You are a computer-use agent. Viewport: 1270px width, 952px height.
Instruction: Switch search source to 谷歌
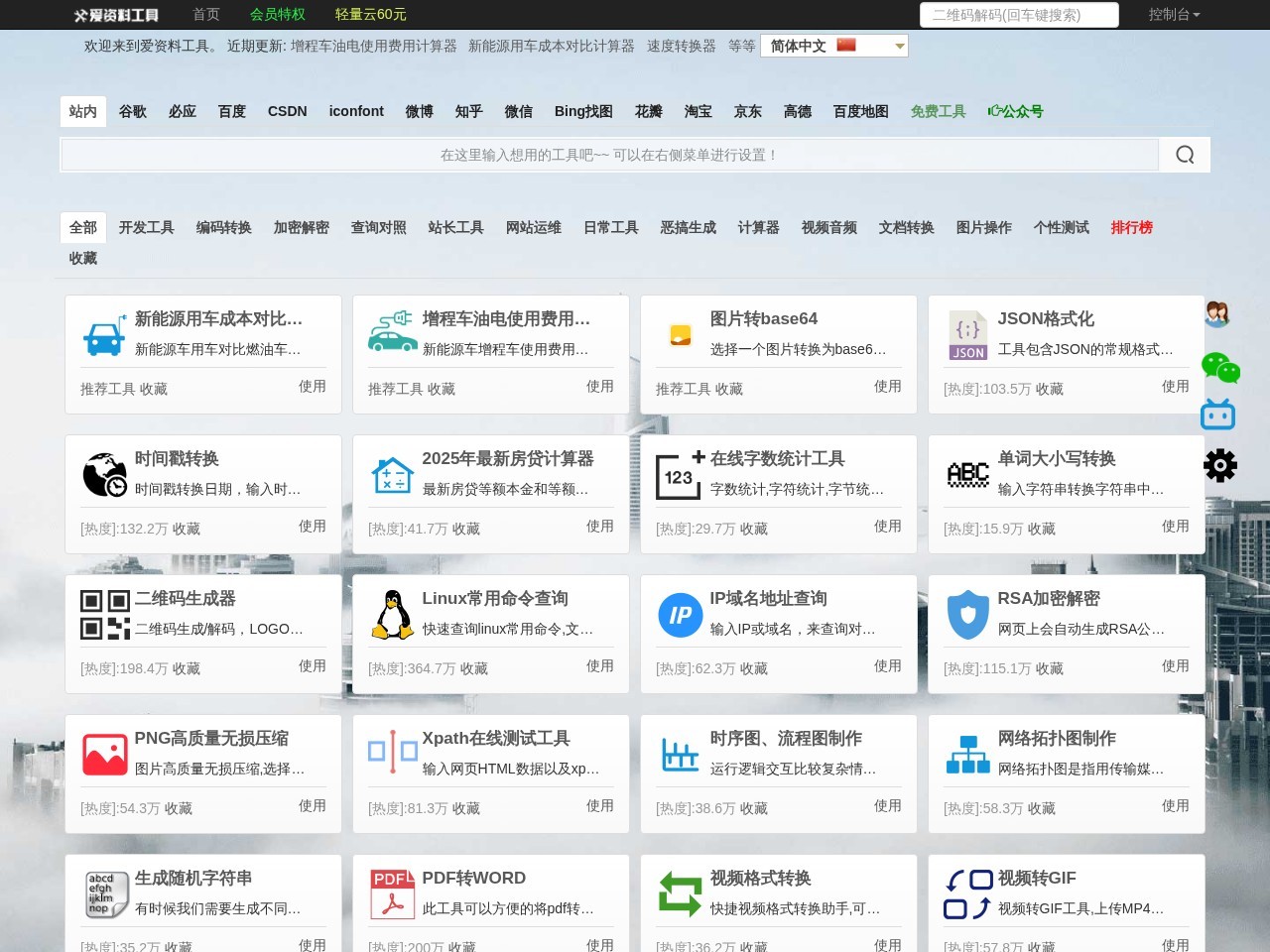[x=133, y=111]
